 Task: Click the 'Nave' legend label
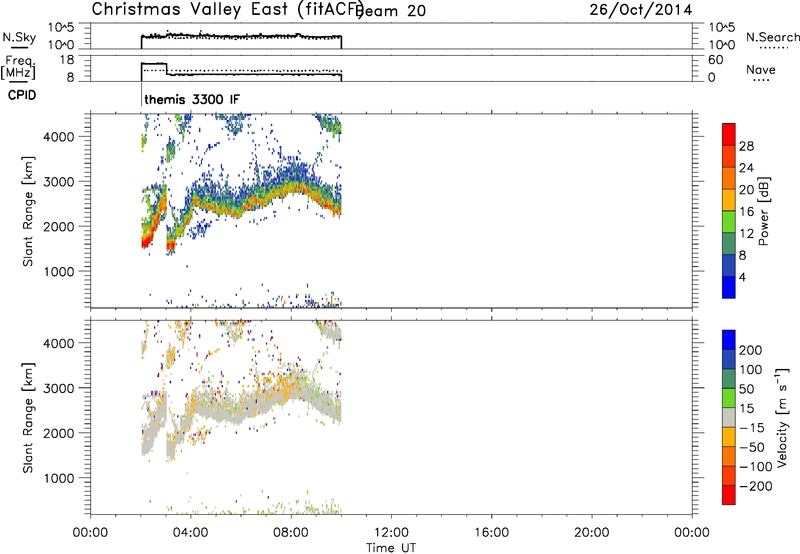coord(761,69)
